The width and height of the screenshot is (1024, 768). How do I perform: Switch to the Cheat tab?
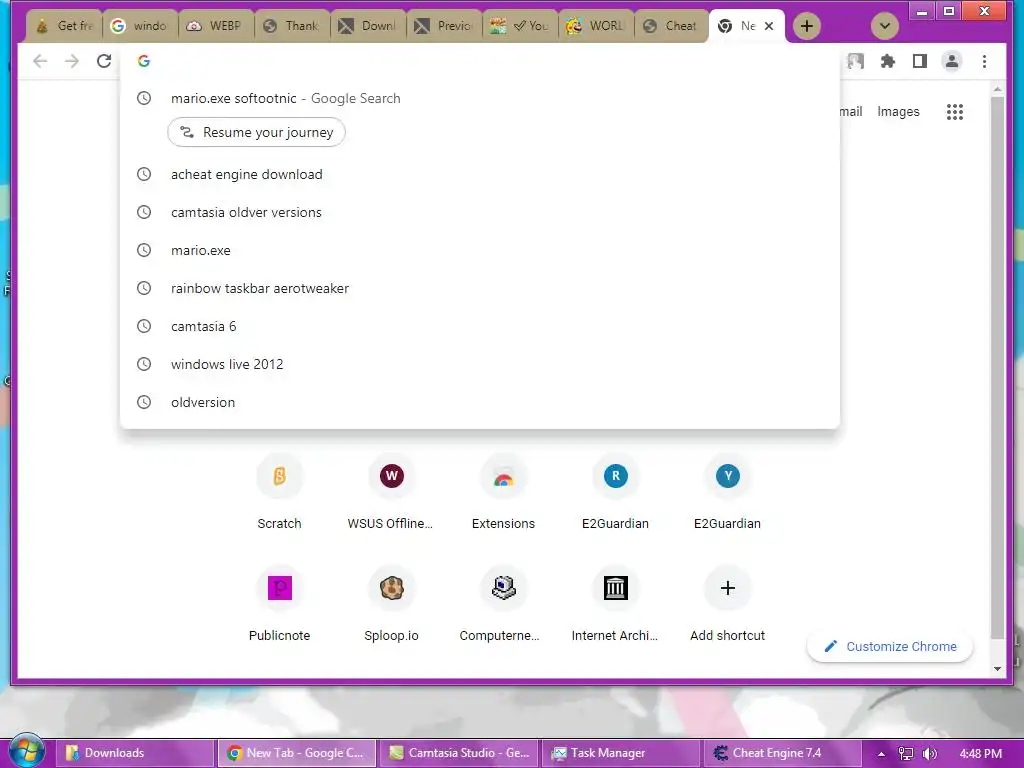(x=672, y=26)
